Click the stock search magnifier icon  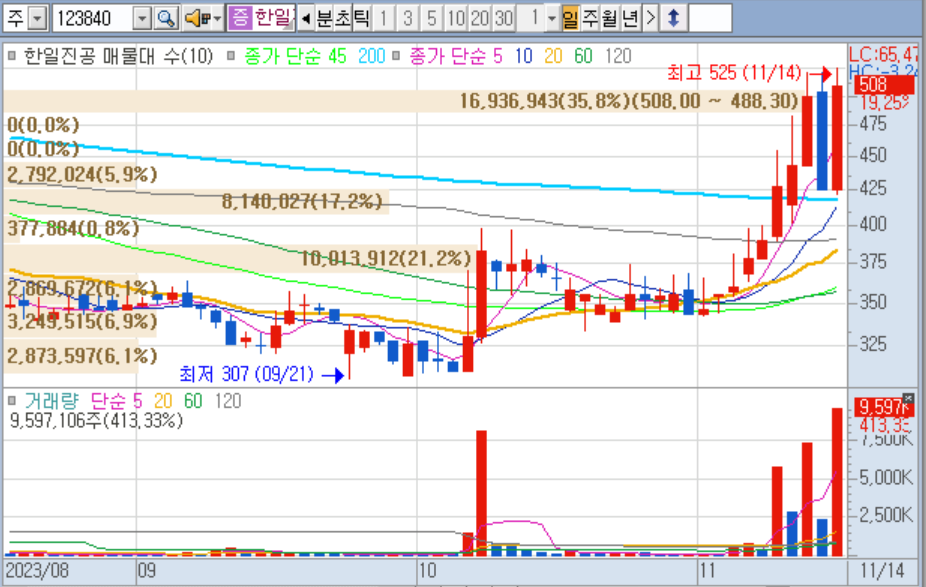(167, 18)
